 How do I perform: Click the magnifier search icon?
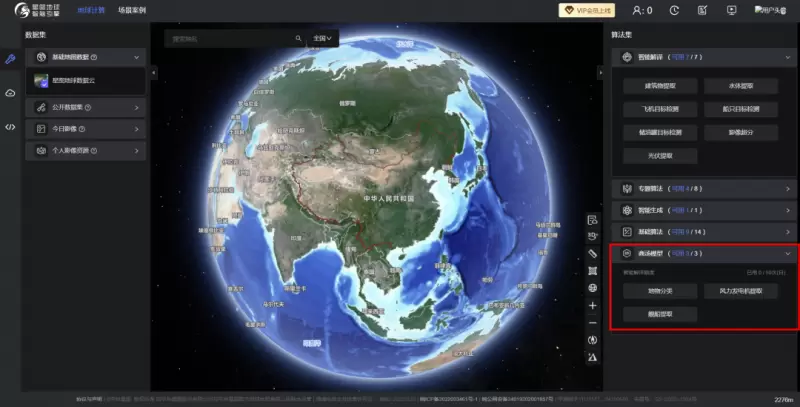pyautogui.click(x=298, y=38)
